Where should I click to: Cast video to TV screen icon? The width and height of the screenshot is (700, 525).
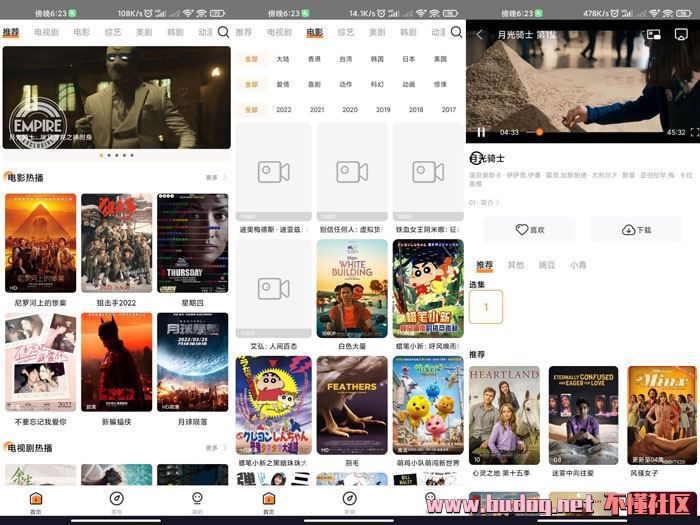tap(681, 35)
